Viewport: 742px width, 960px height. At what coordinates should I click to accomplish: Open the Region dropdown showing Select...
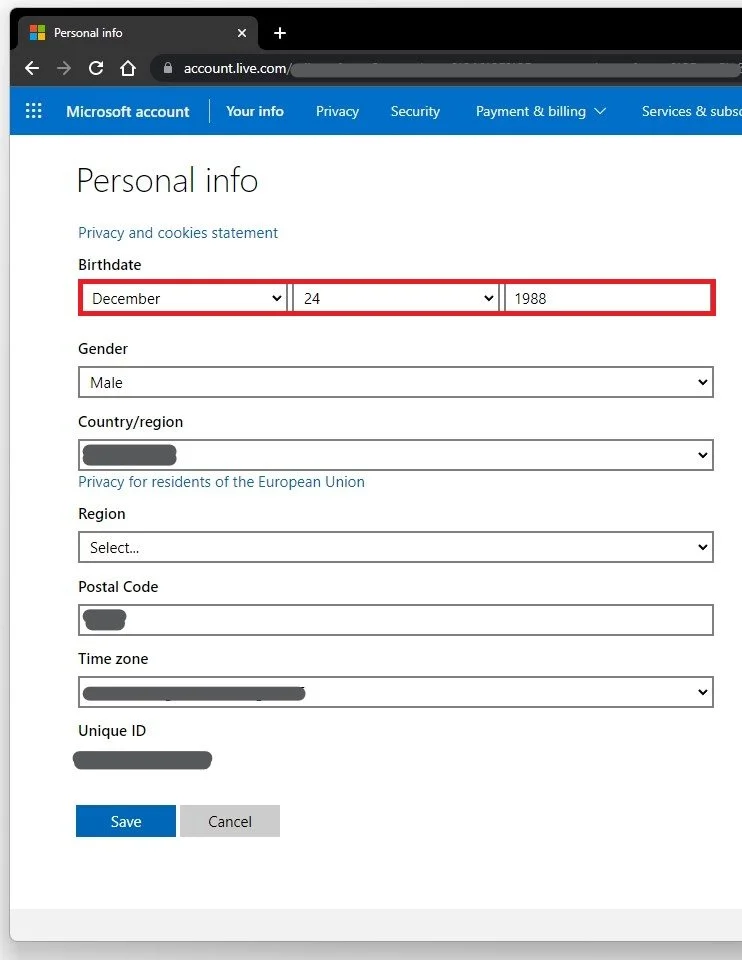(x=395, y=547)
